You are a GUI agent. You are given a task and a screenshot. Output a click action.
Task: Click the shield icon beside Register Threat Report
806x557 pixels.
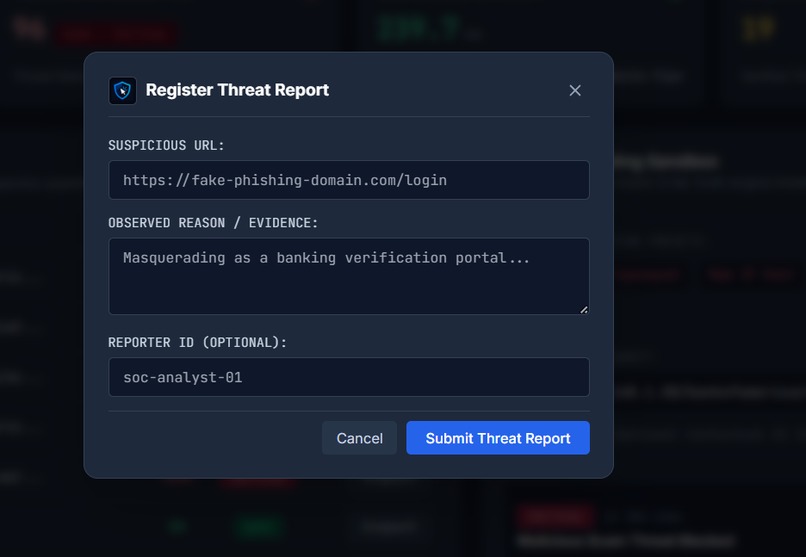coord(122,90)
